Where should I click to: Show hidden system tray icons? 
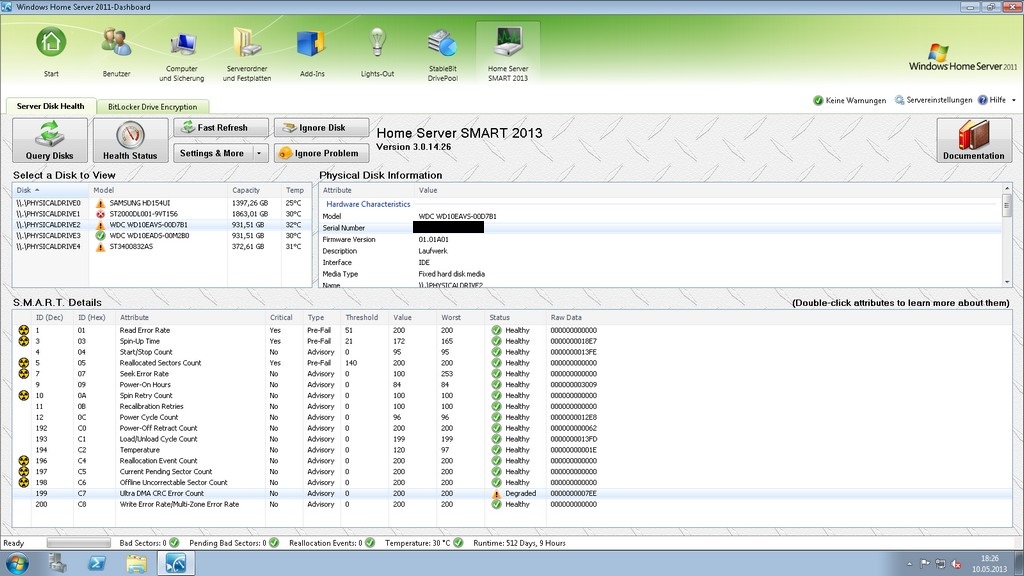[x=910, y=564]
